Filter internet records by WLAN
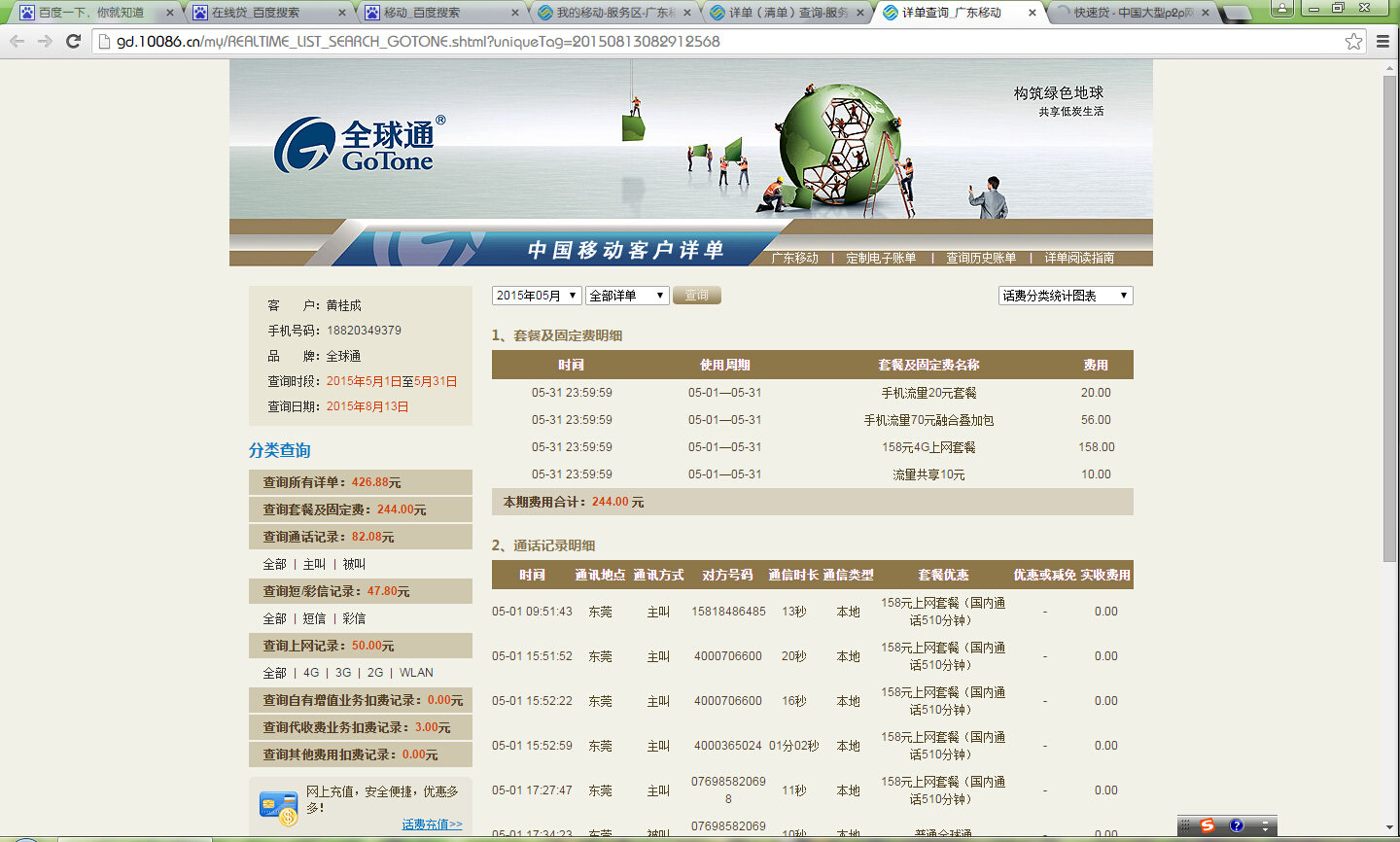The width and height of the screenshot is (1400, 842). pos(416,673)
